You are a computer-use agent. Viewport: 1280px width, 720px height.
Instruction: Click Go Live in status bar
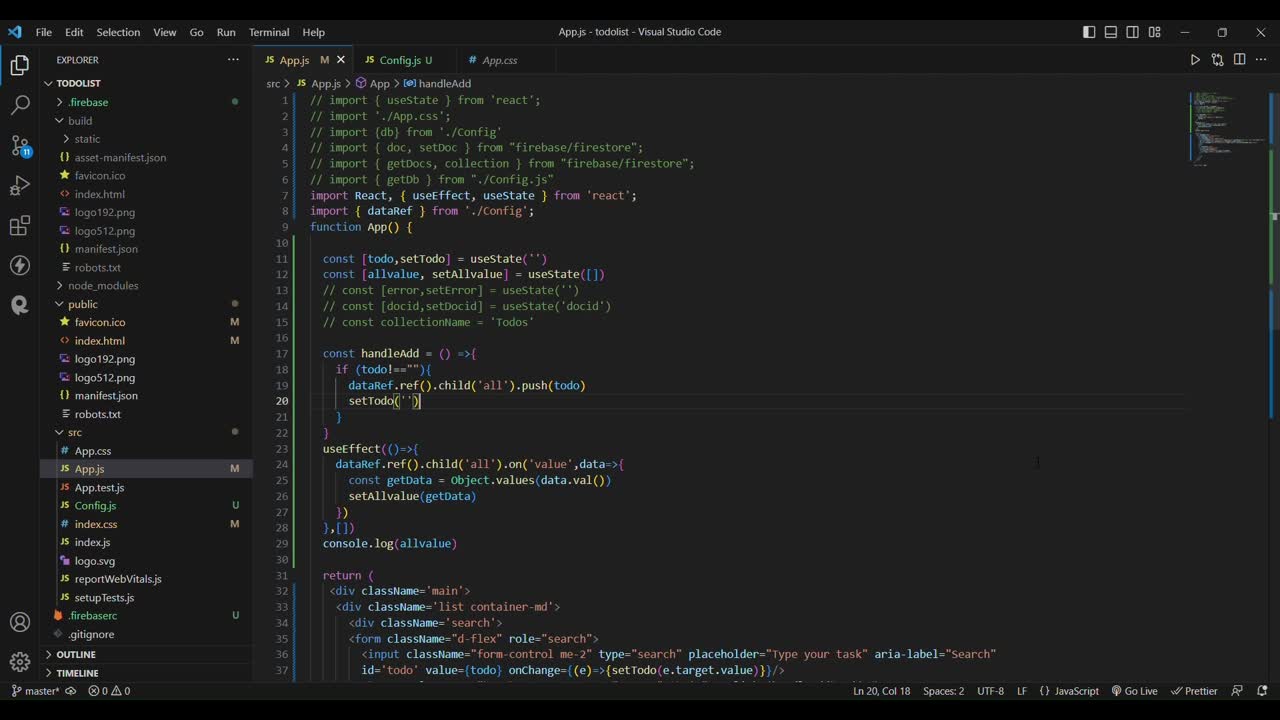pos(1134,691)
